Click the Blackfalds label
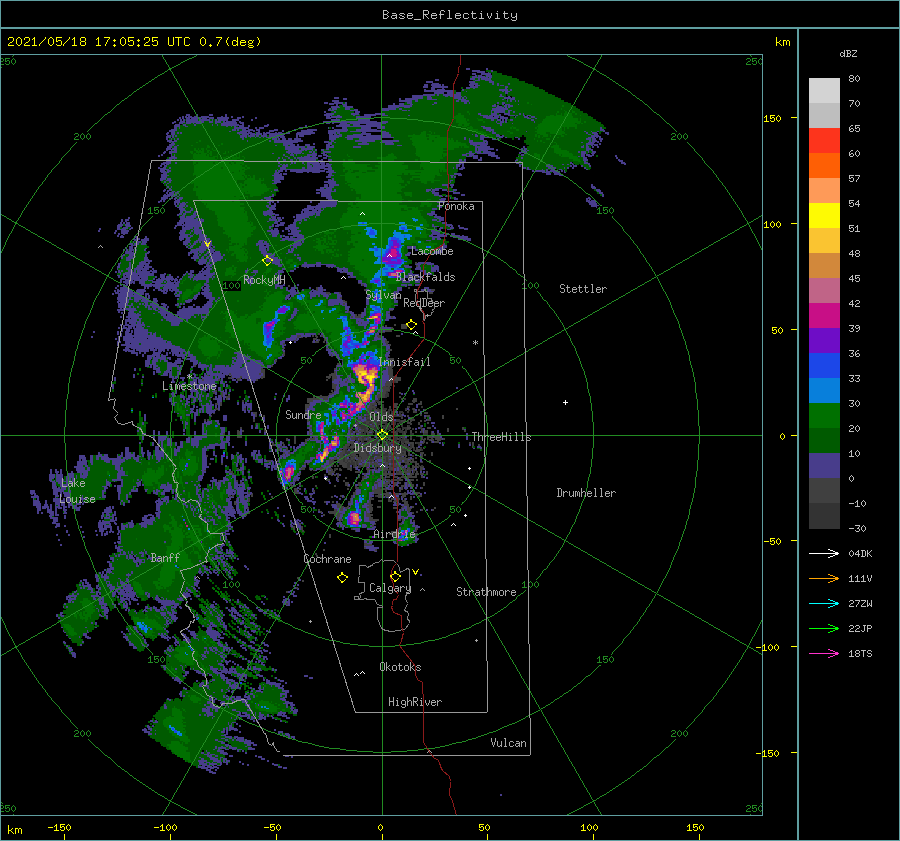The width and height of the screenshot is (900, 841). 425,277
